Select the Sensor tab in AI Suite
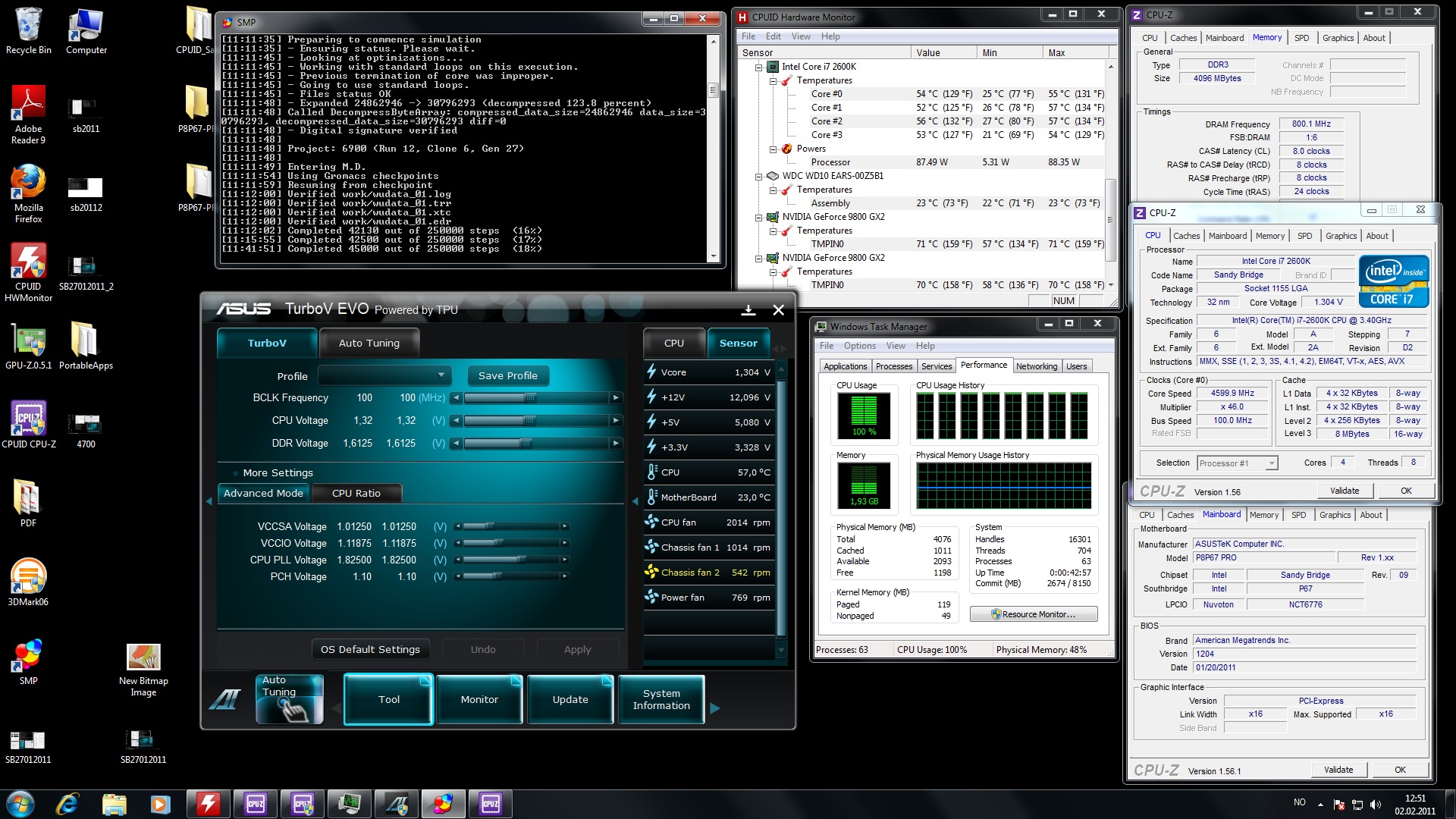1456x819 pixels. [x=738, y=343]
